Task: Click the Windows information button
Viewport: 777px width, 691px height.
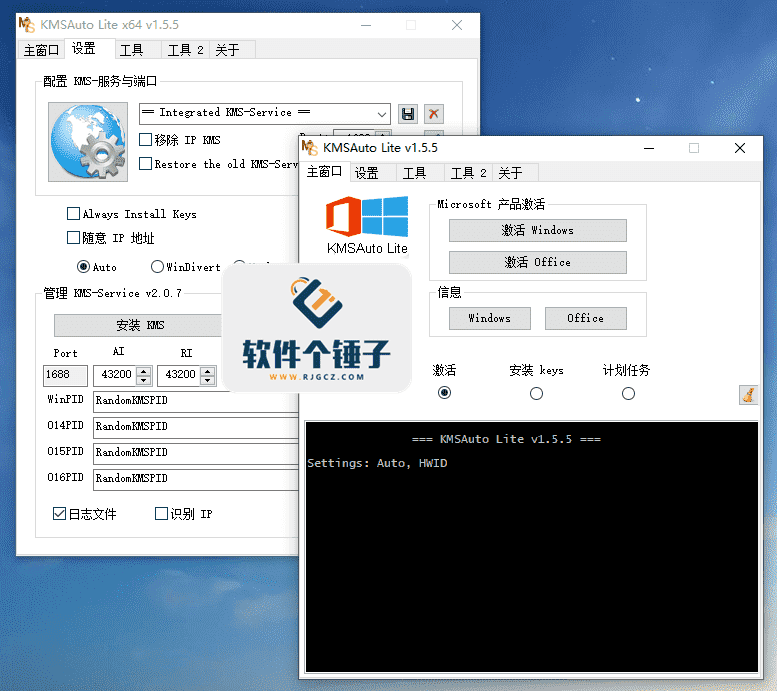Action: click(x=490, y=318)
